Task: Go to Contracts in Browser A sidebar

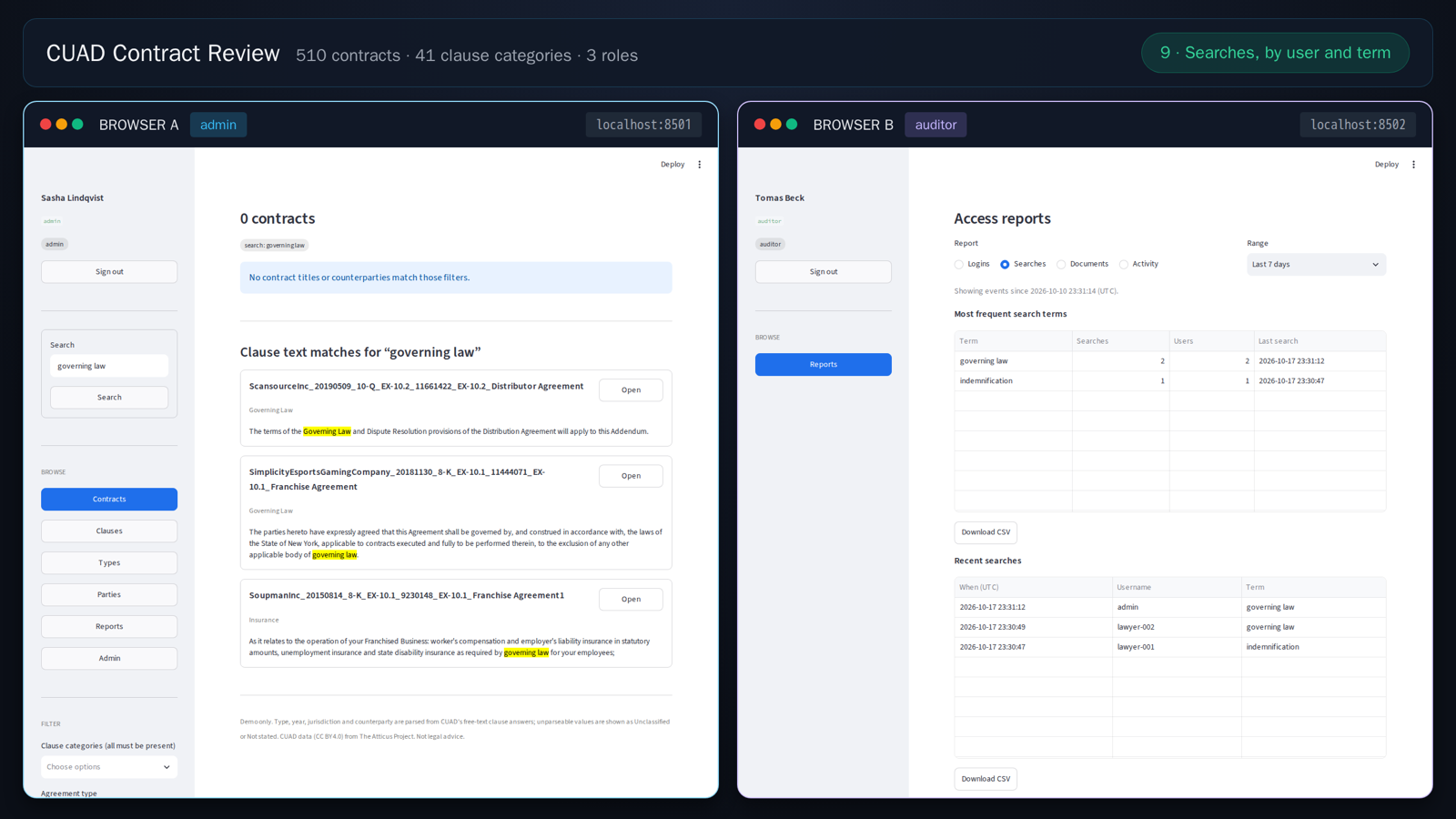Action: 109,500
